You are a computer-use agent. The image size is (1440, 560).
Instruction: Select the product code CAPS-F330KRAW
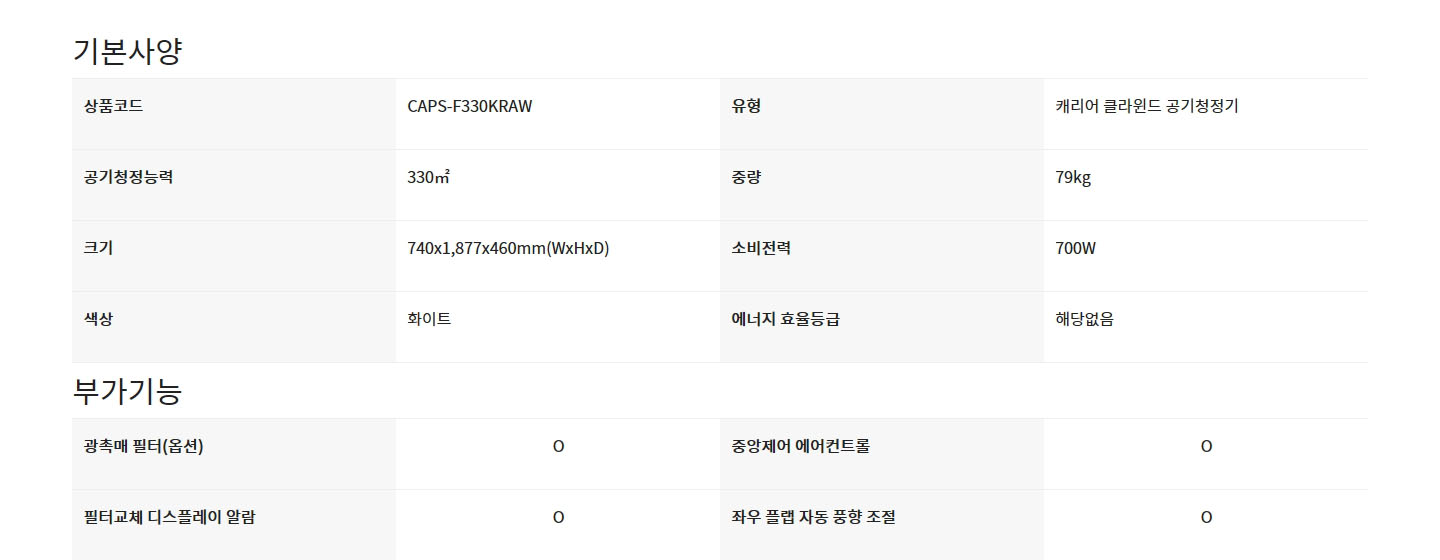coord(470,106)
